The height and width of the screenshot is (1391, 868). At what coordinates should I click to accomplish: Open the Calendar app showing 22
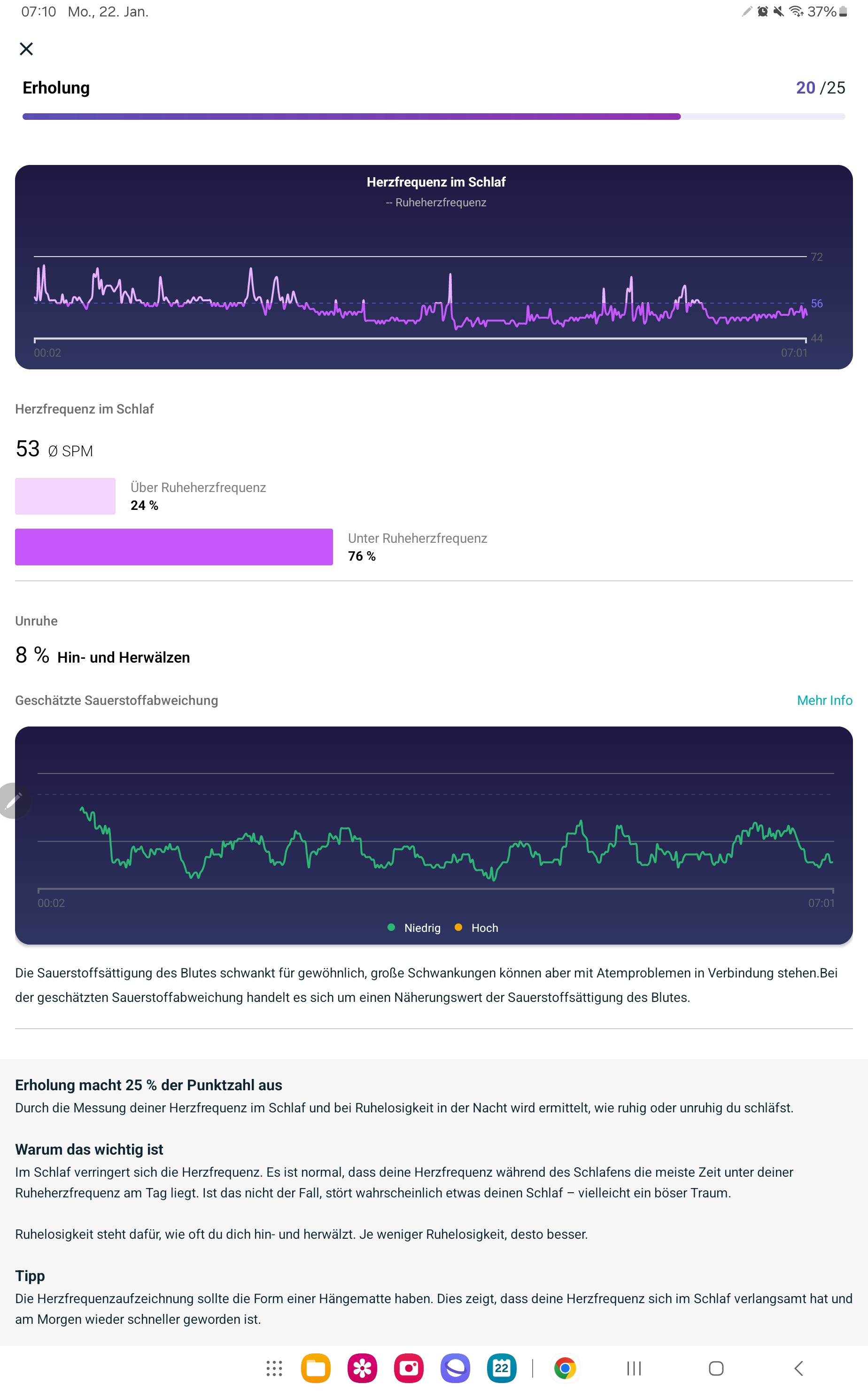click(x=501, y=1368)
